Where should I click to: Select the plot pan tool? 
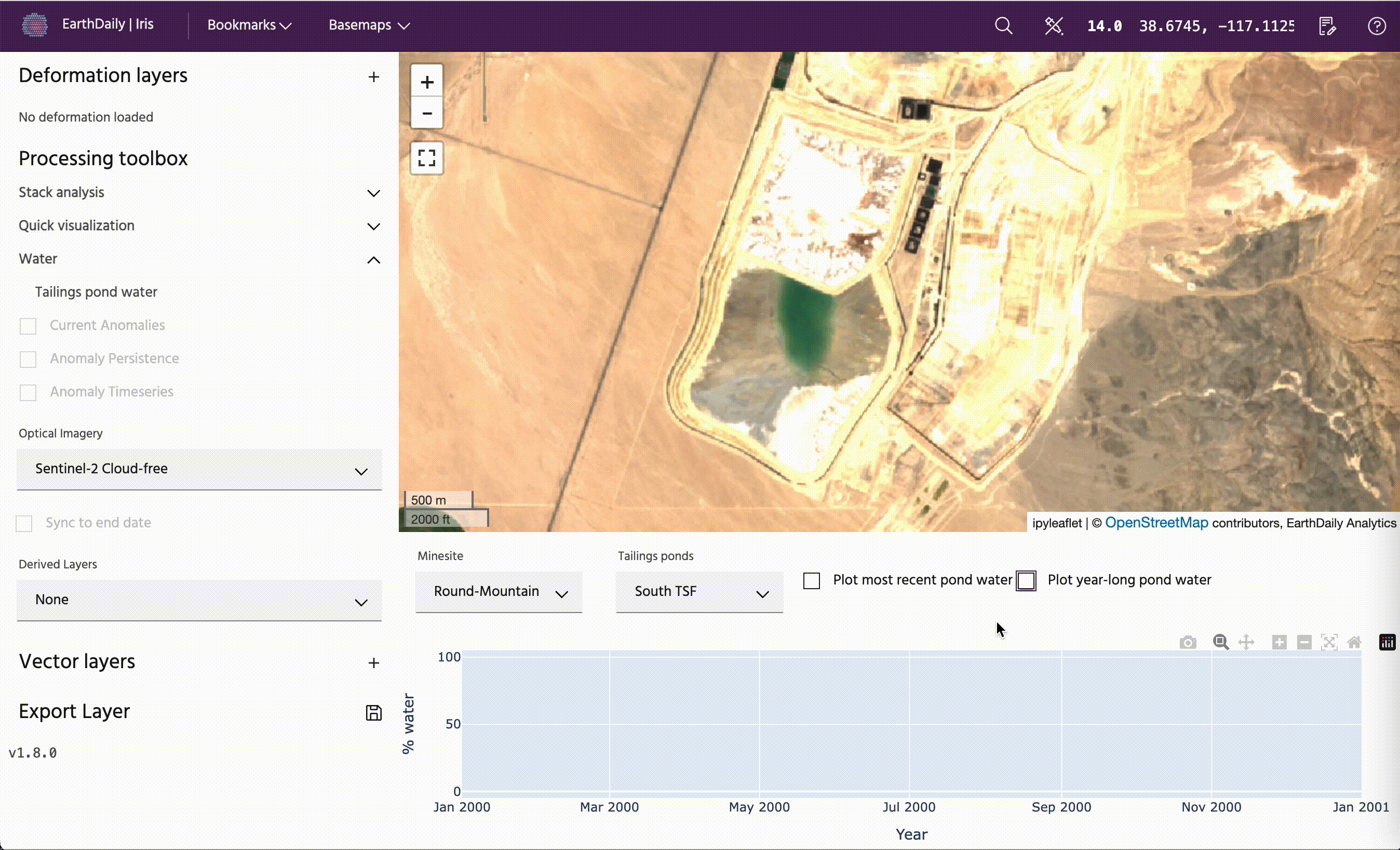click(x=1246, y=643)
